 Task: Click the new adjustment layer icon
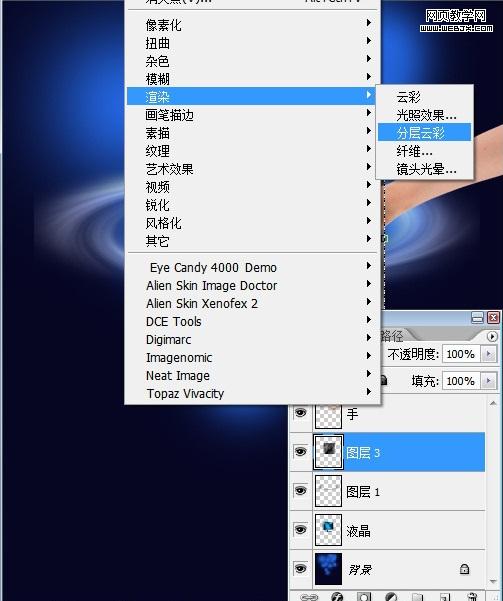[391, 596]
